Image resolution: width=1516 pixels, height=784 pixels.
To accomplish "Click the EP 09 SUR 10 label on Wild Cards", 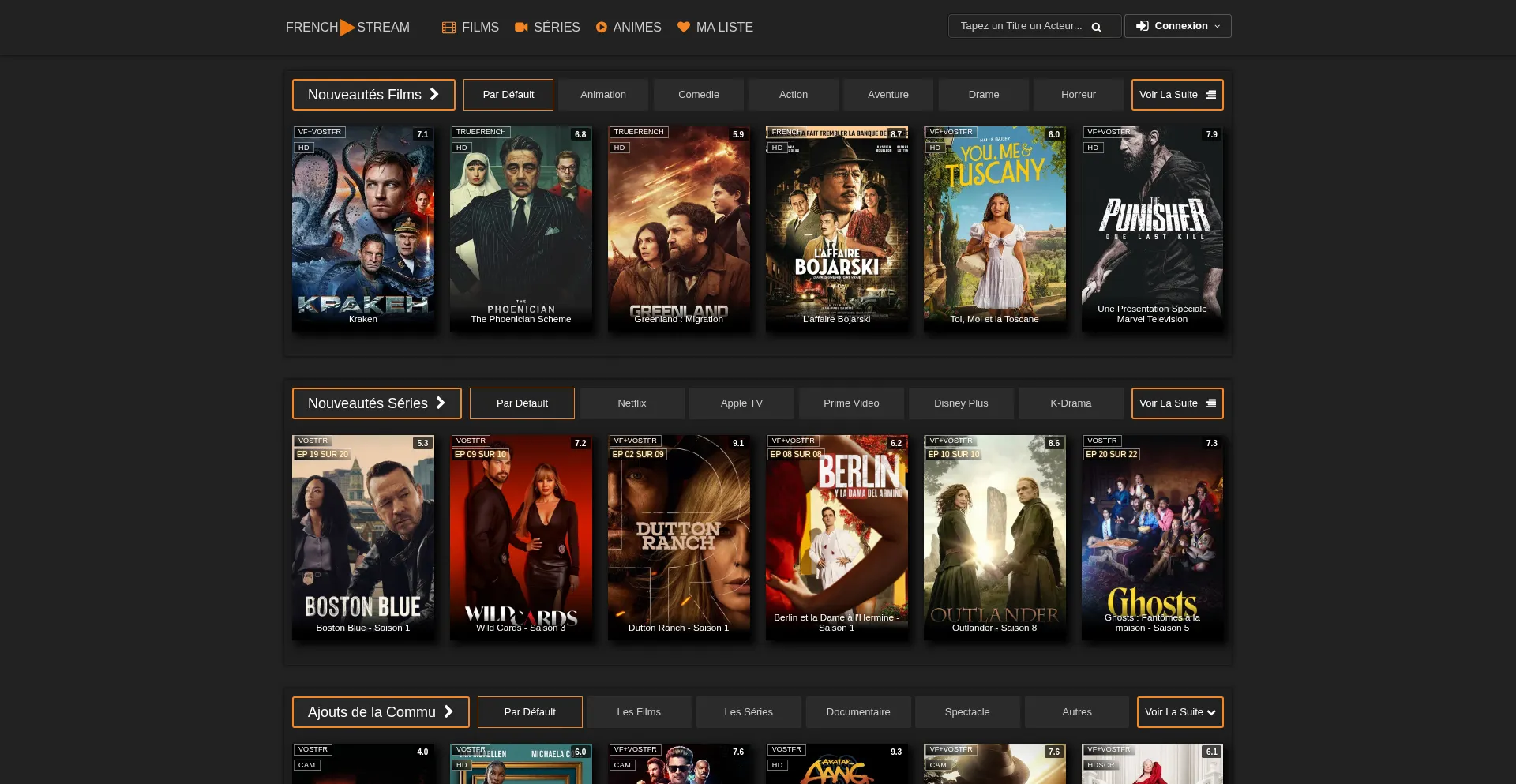I will [480, 455].
